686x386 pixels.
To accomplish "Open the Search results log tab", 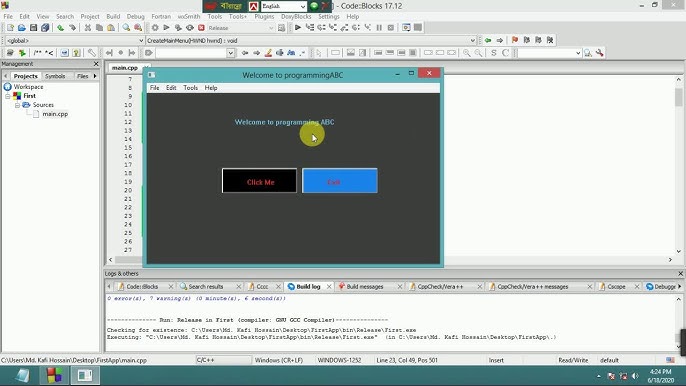I will pyautogui.click(x=206, y=287).
